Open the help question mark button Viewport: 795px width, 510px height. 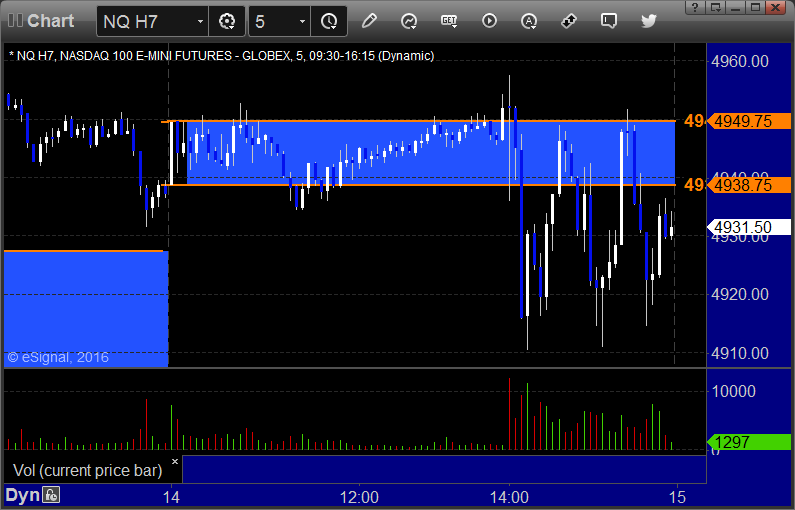coord(695,7)
